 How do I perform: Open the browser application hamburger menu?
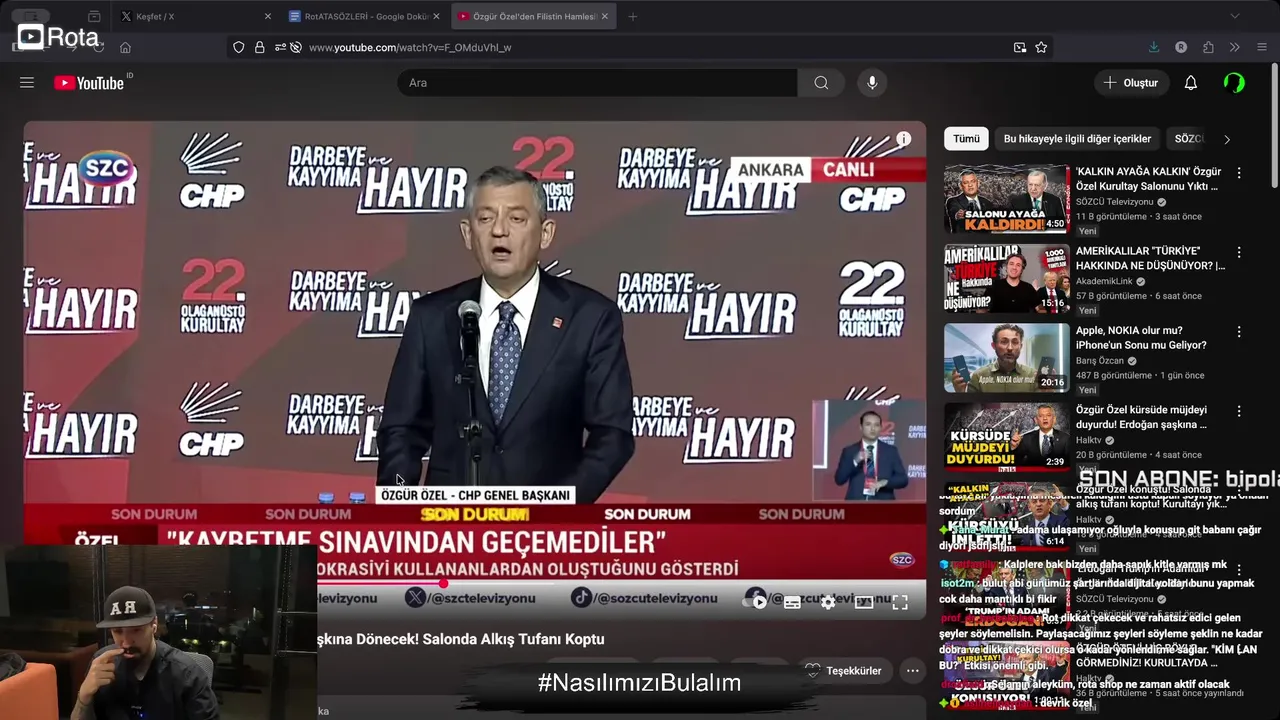pos(1261,47)
